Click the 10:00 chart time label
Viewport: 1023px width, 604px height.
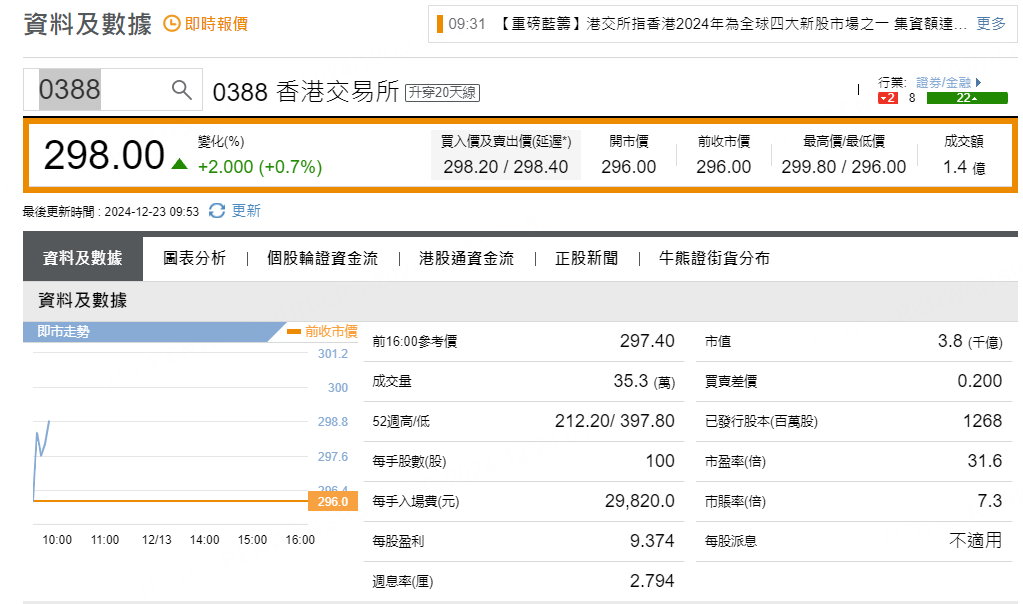57,540
